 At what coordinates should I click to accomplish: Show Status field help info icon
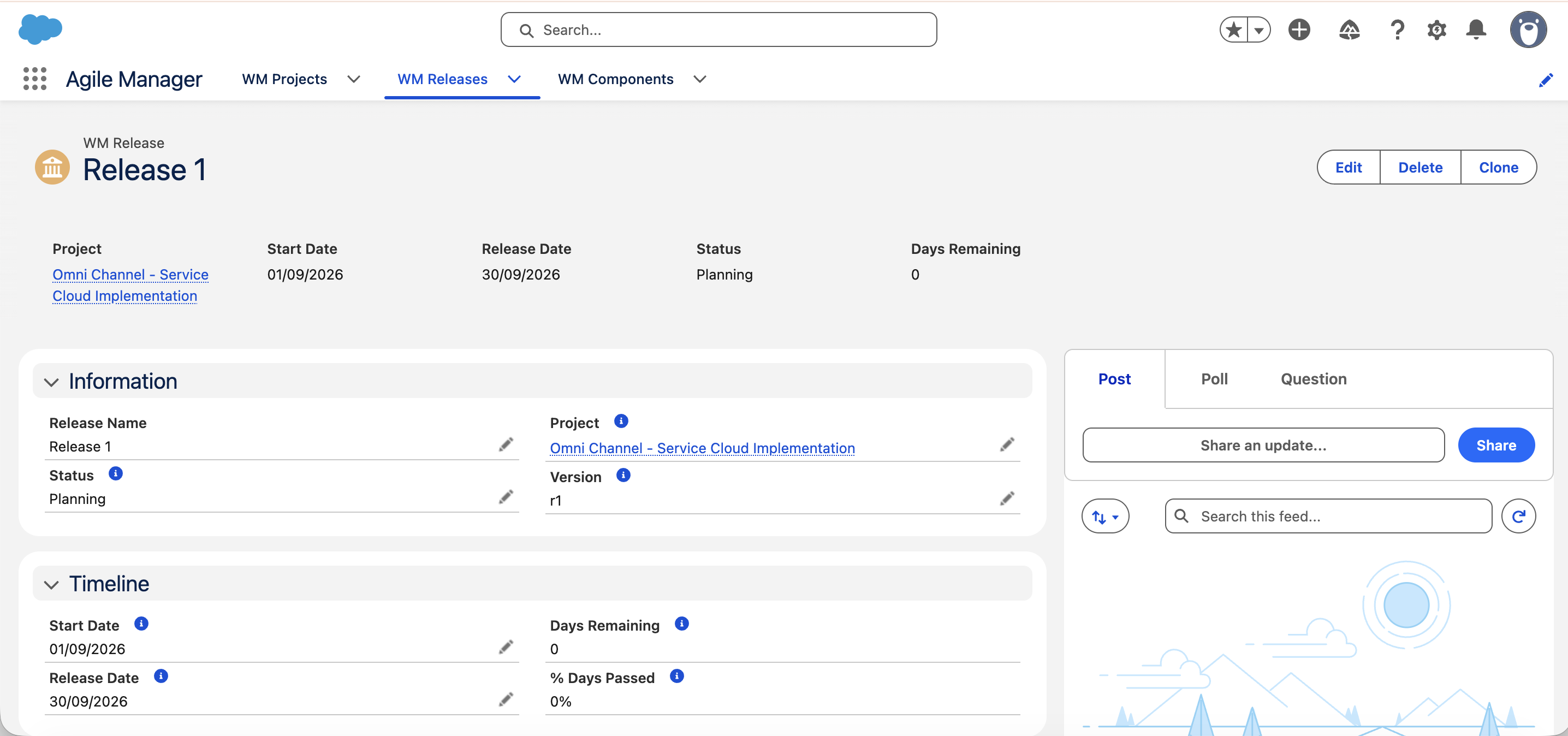point(116,473)
